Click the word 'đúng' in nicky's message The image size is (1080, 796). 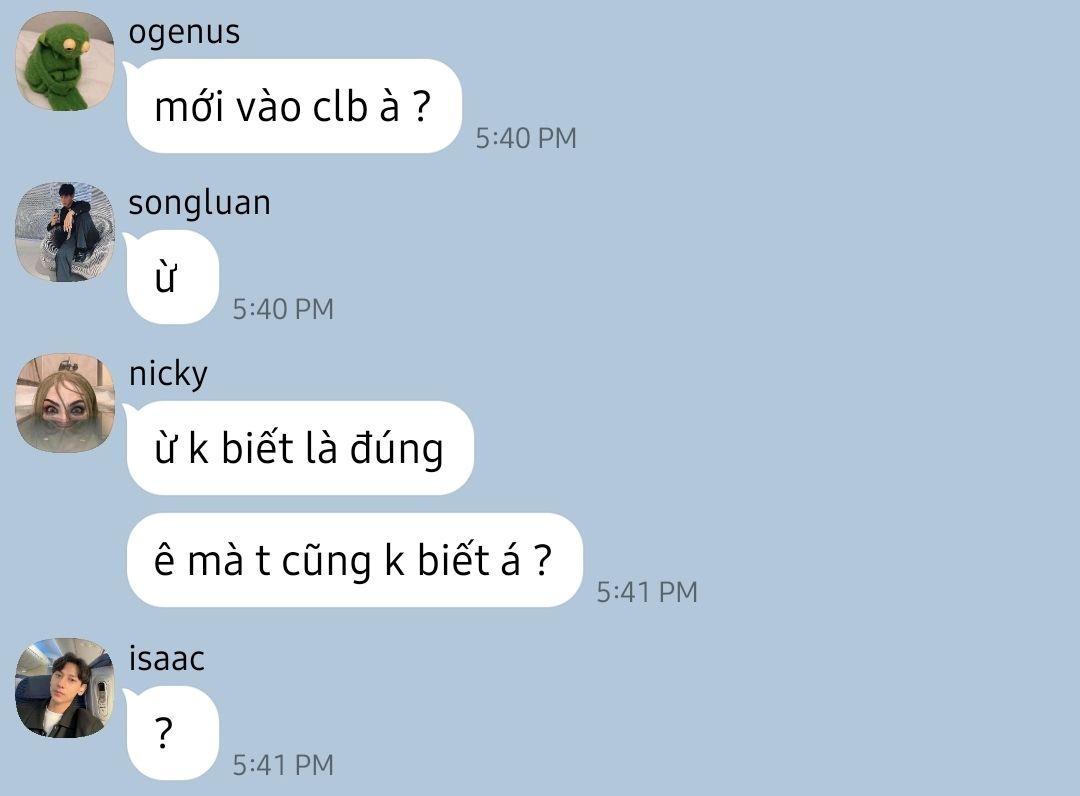(397, 450)
